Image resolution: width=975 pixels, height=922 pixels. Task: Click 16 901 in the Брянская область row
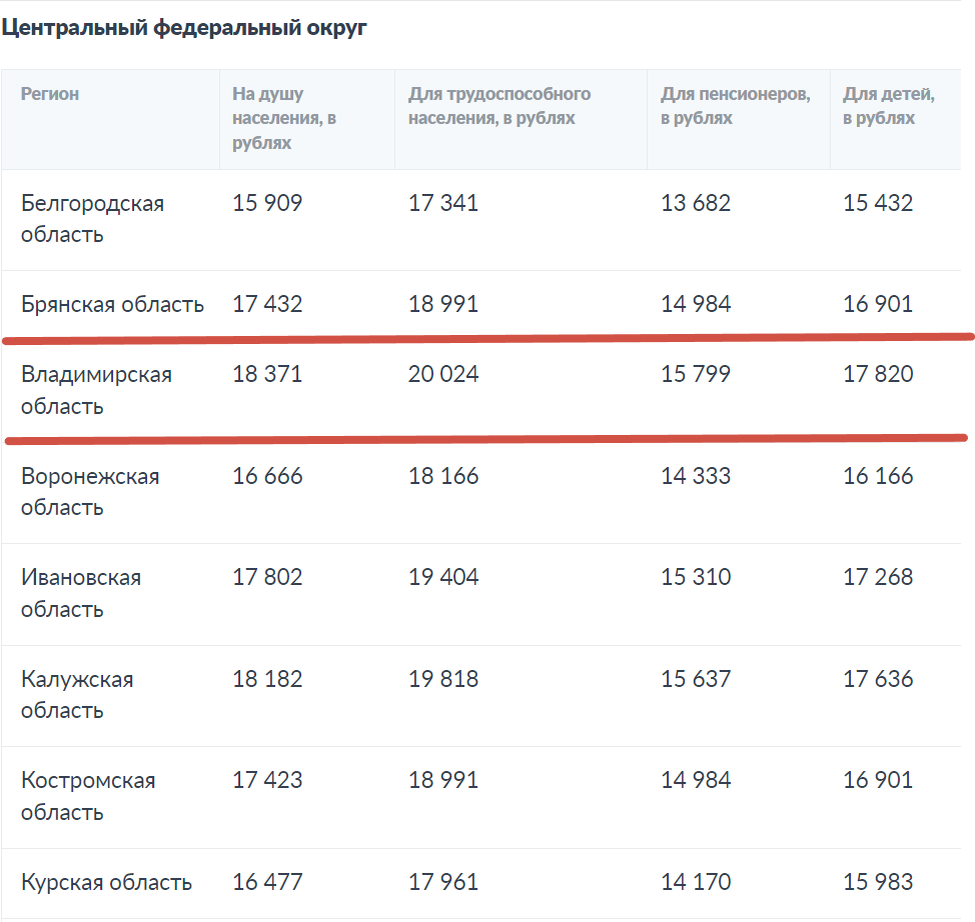point(878,304)
